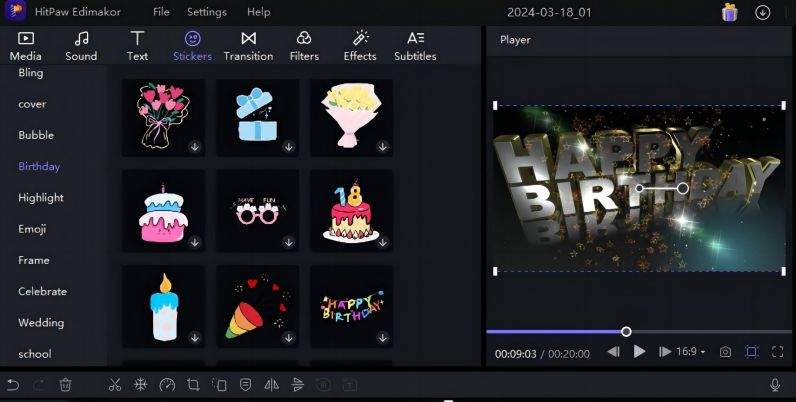
Task: Download the 18 candle cake sticker
Action: (x=382, y=242)
